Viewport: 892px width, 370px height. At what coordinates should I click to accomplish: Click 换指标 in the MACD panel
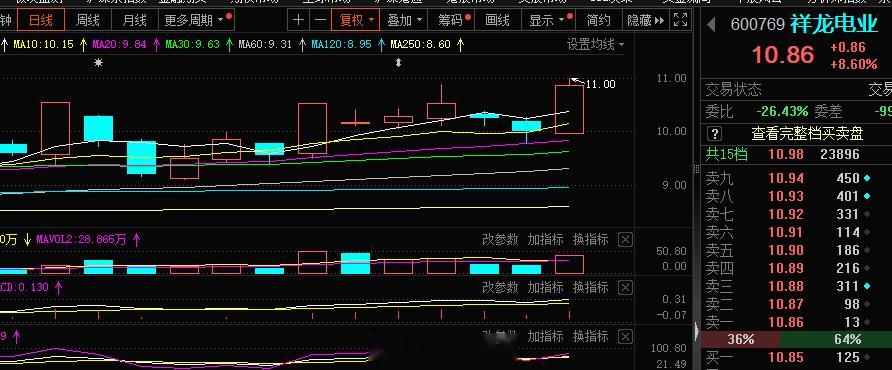[x=590, y=287]
